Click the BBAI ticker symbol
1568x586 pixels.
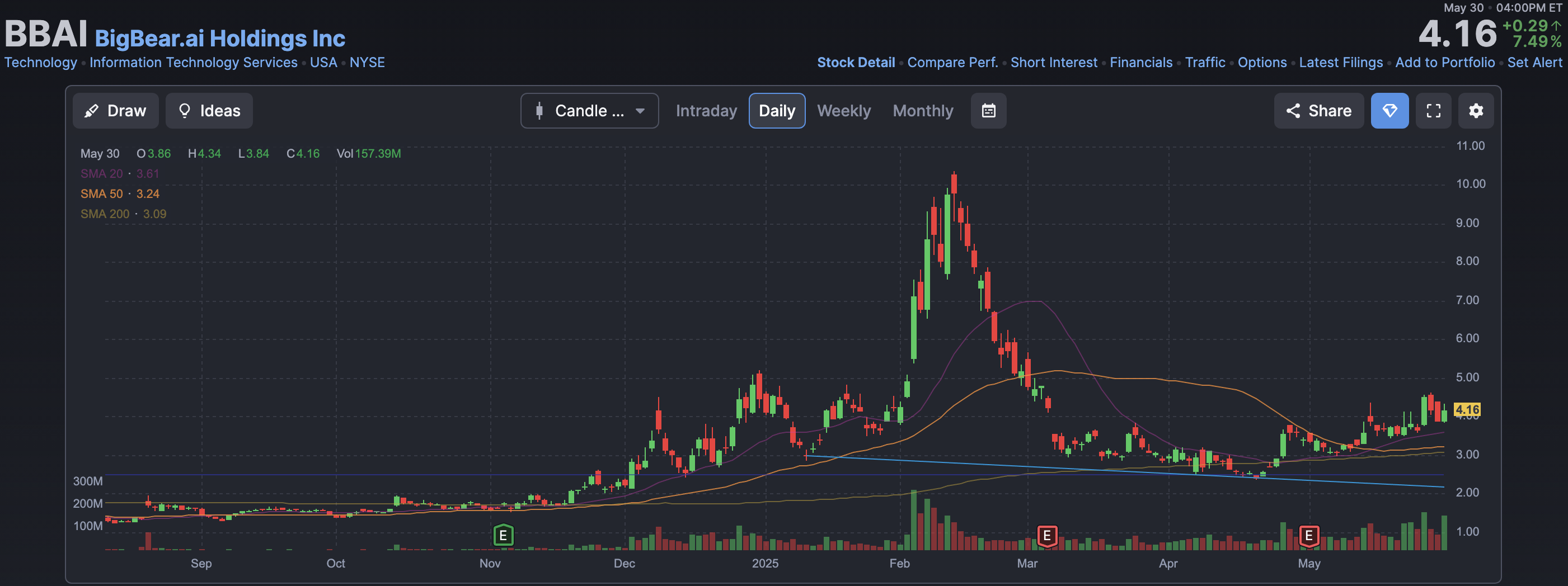coord(46,34)
